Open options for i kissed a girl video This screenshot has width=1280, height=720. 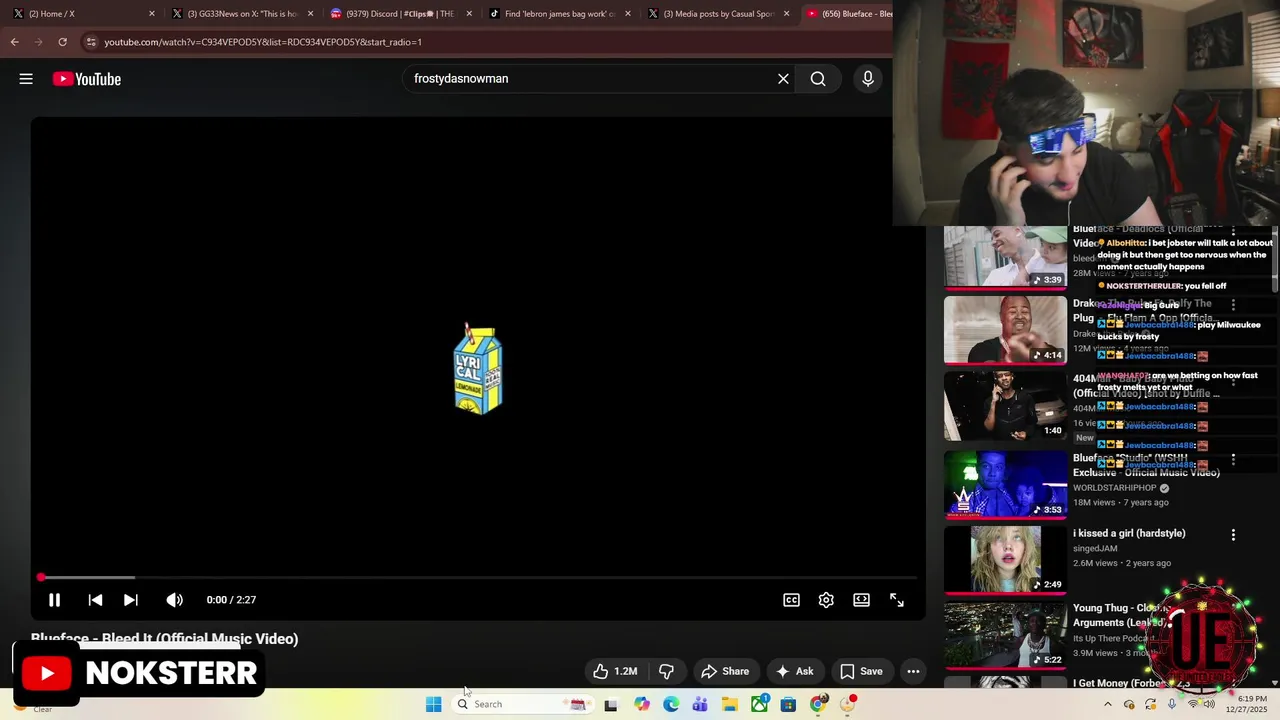(x=1233, y=535)
